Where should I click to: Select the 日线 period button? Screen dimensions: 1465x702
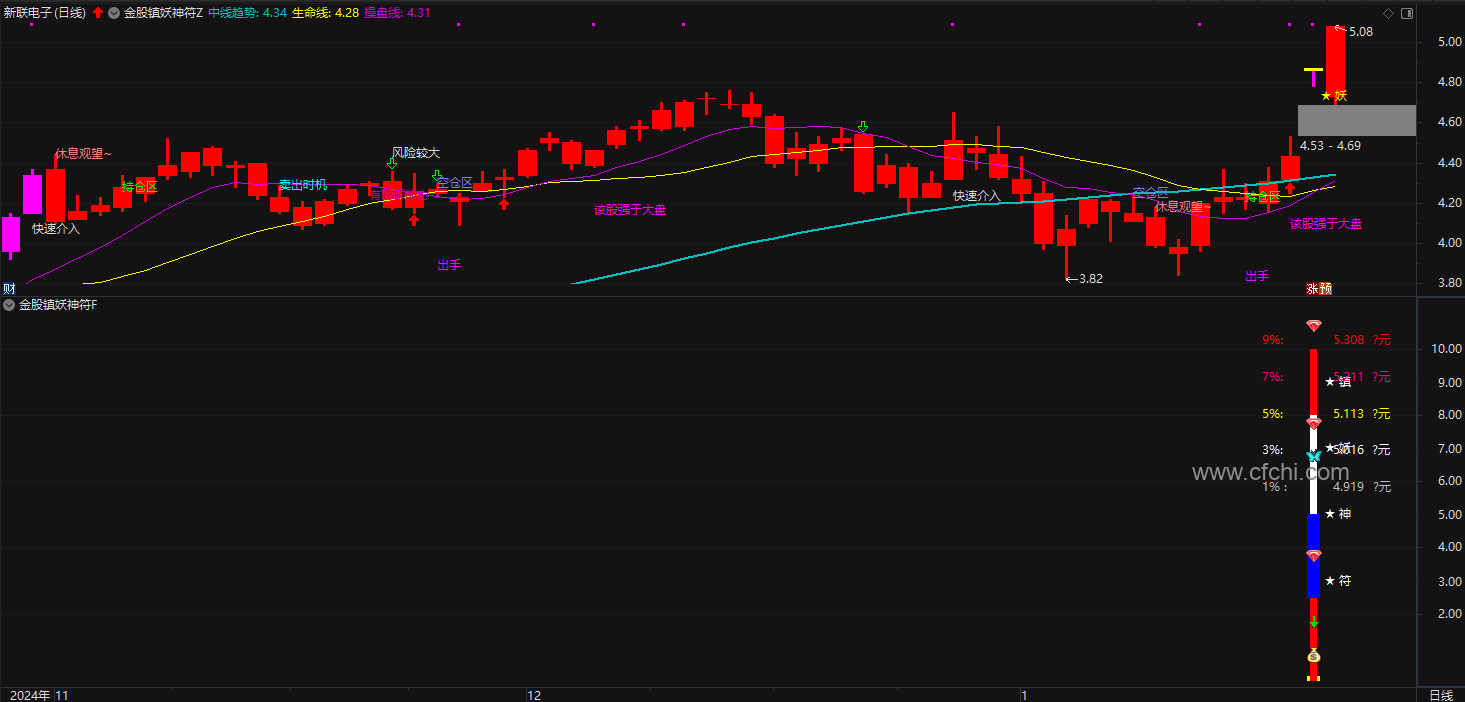point(1441,695)
